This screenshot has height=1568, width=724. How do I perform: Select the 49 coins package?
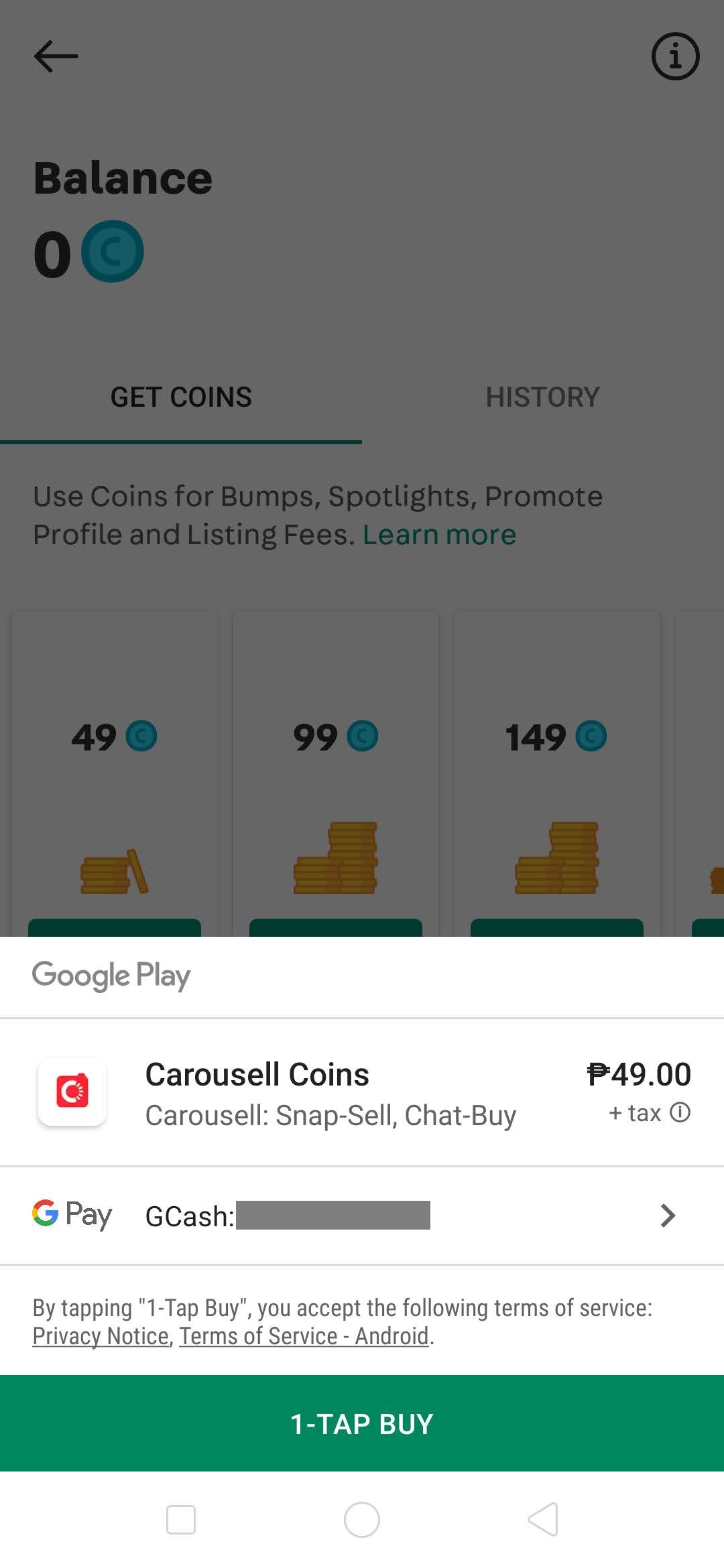click(115, 771)
